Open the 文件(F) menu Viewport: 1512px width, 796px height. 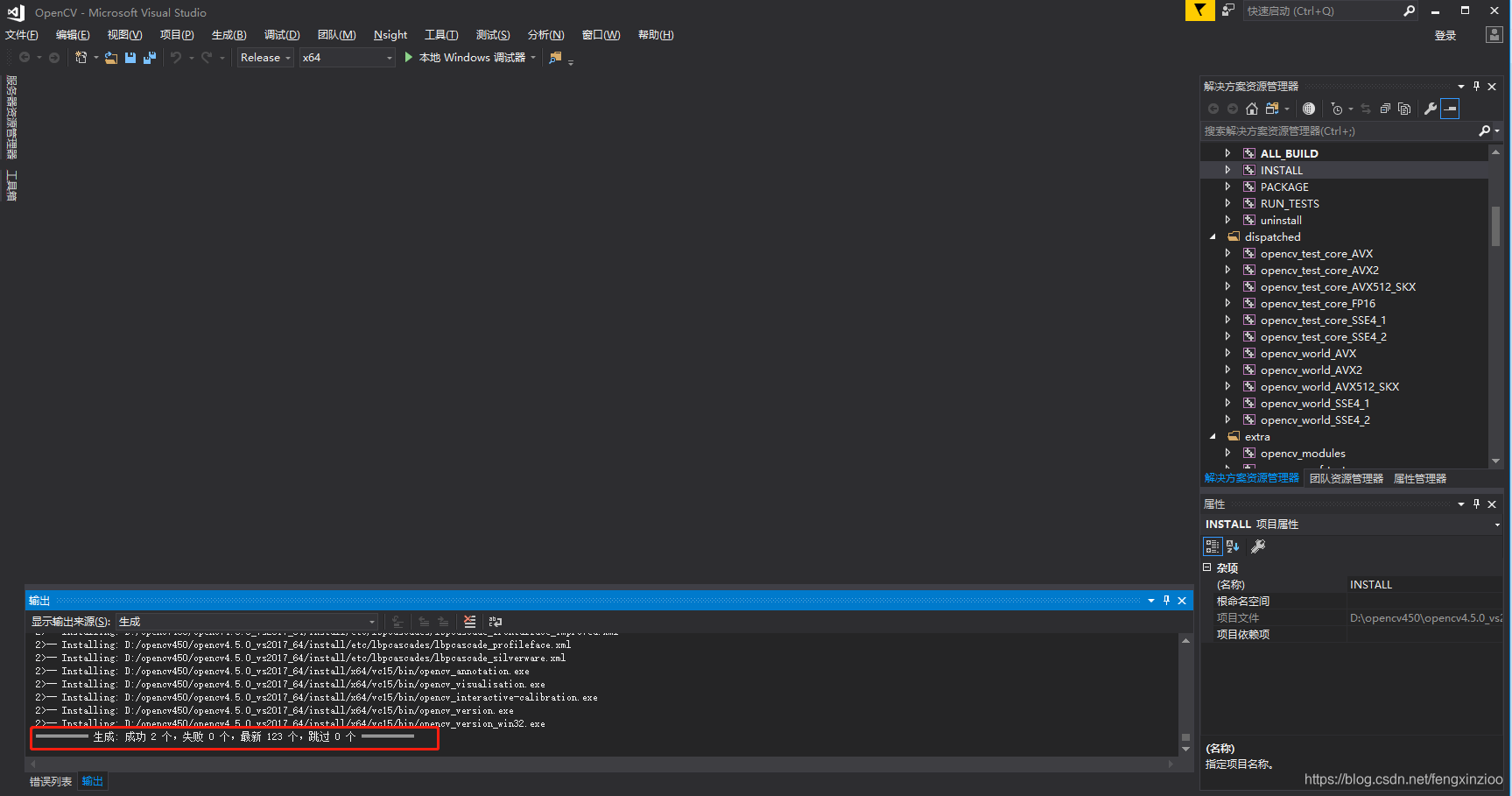(22, 35)
